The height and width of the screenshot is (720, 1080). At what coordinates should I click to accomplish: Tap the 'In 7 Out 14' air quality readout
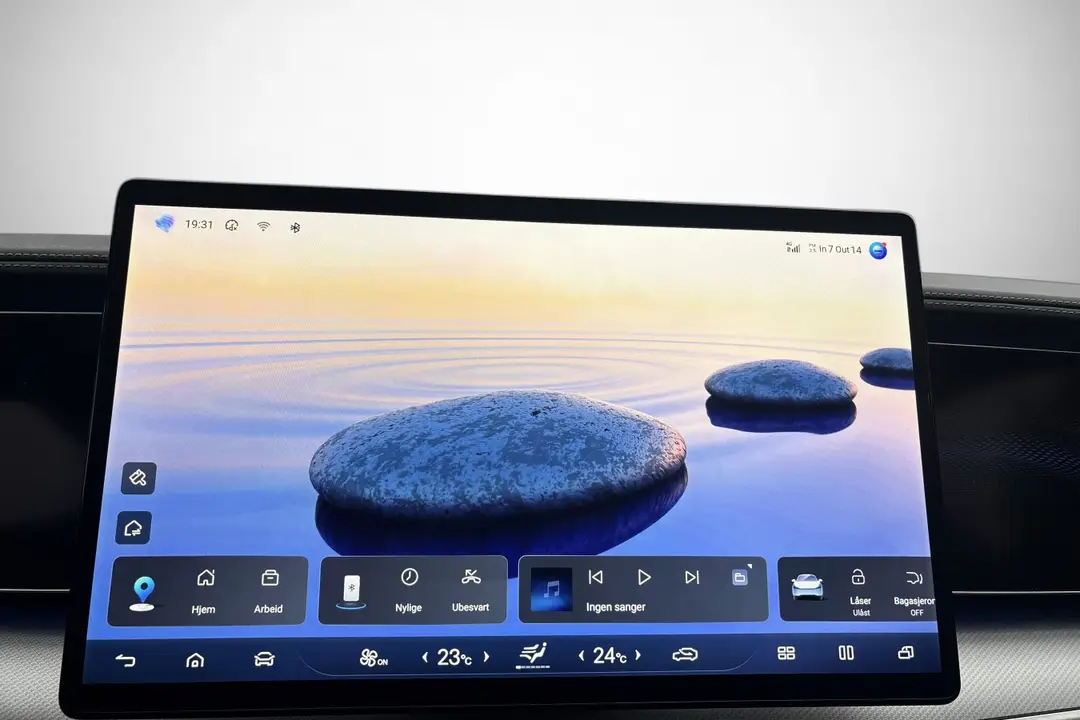[840, 249]
